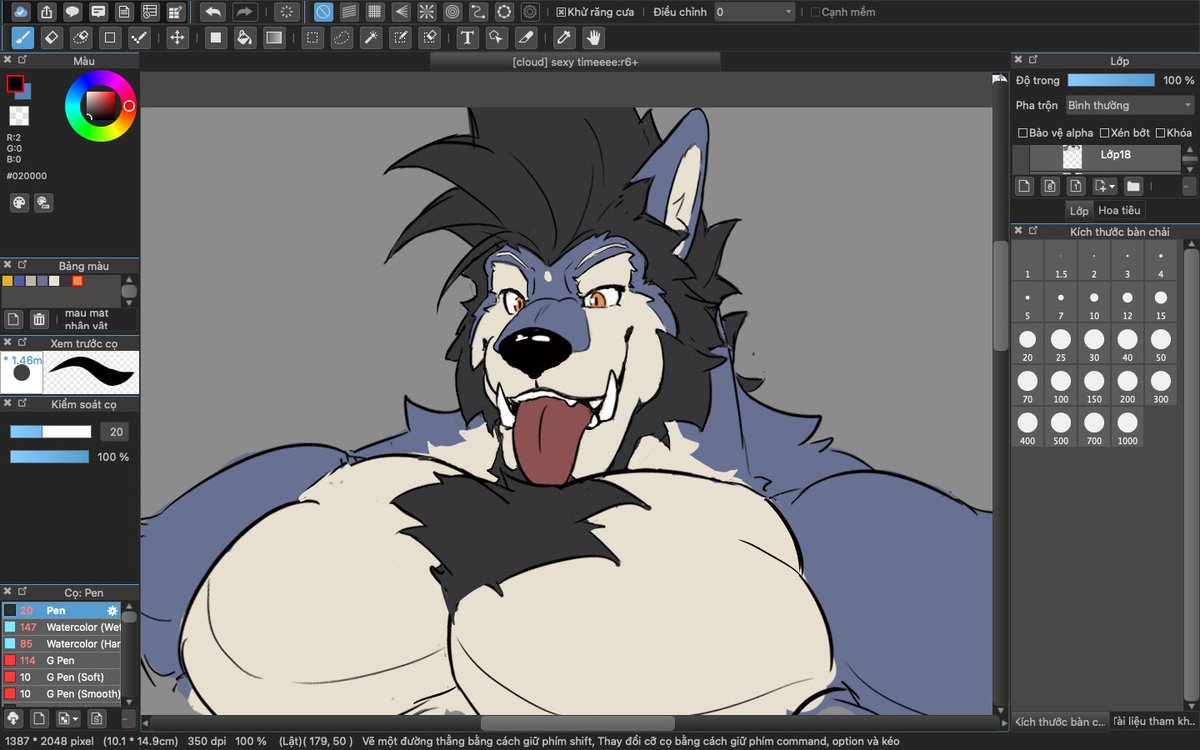Detach the Màu color panel
This screenshot has height=750, width=1200.
(22, 60)
